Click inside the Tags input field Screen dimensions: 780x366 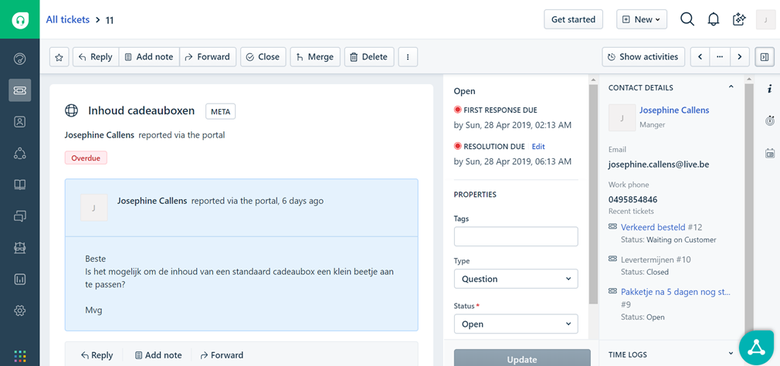[x=516, y=237]
